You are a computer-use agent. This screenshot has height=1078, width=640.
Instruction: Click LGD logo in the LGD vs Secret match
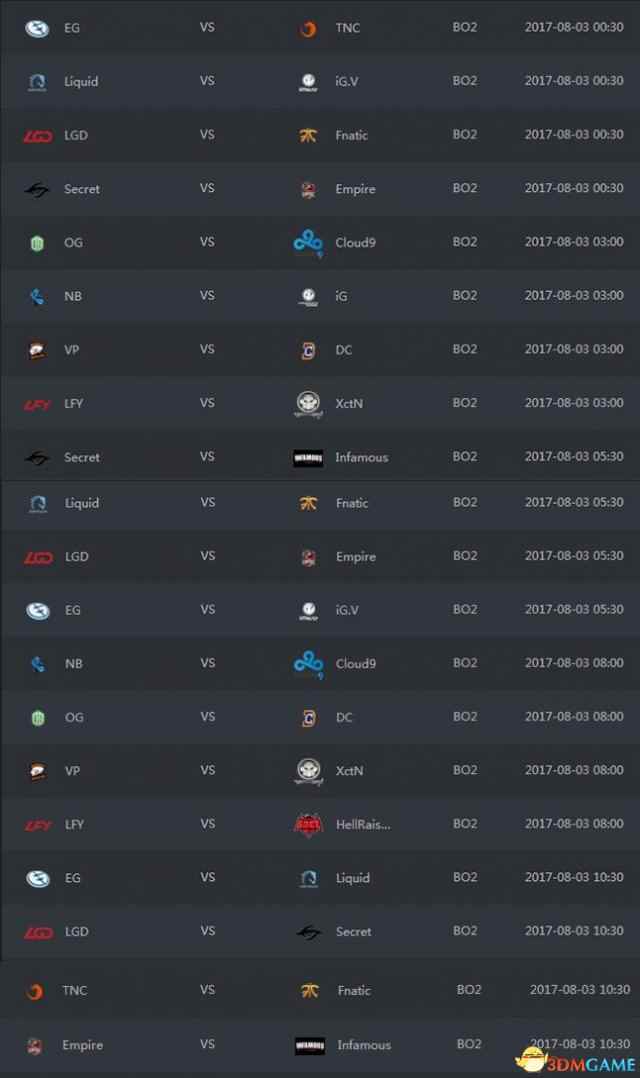click(x=38, y=932)
